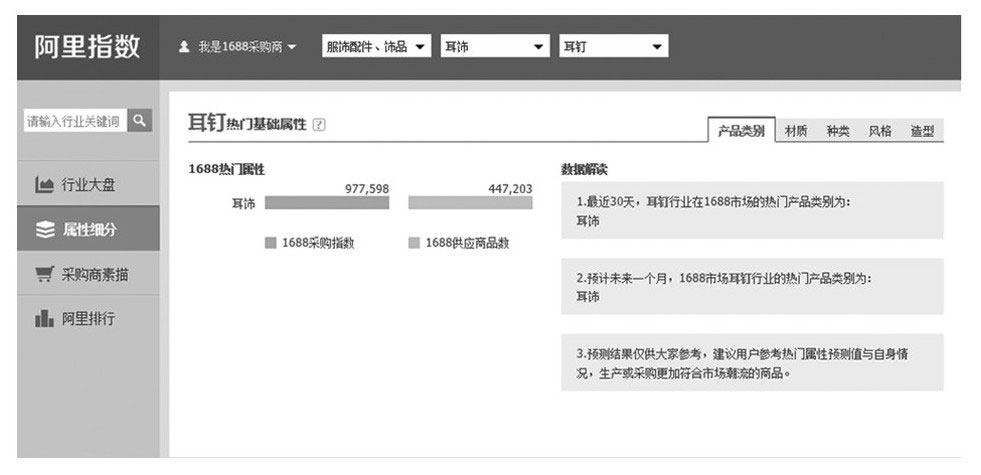The image size is (981, 475).
Task: Click the 阿里指数 logo
Action: click(88, 48)
